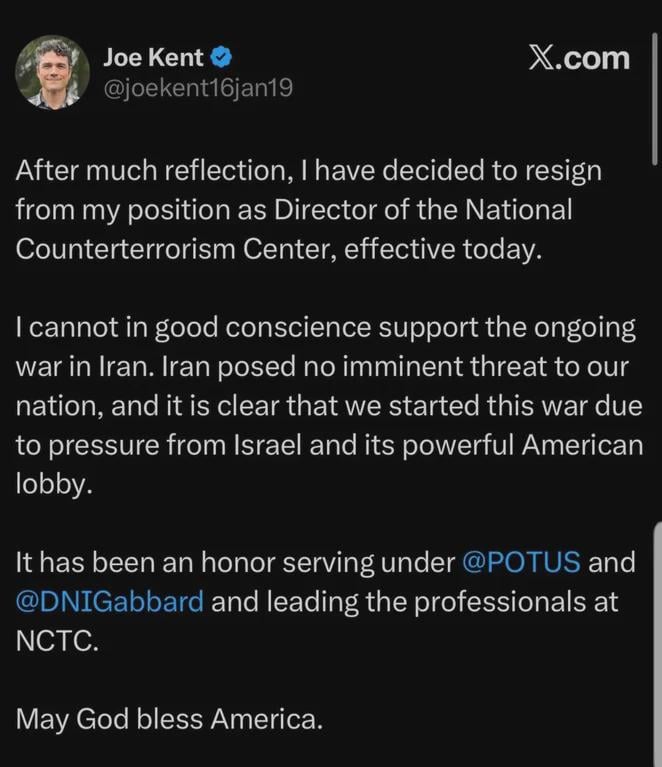Screen dimensions: 662x767
Task: Click the word "lobby." in the post
Action: [x=50, y=484]
